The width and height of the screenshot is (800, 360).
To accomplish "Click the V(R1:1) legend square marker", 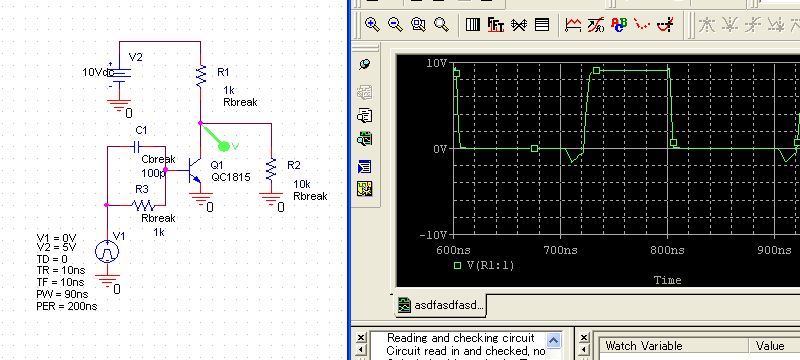I will (x=458, y=266).
